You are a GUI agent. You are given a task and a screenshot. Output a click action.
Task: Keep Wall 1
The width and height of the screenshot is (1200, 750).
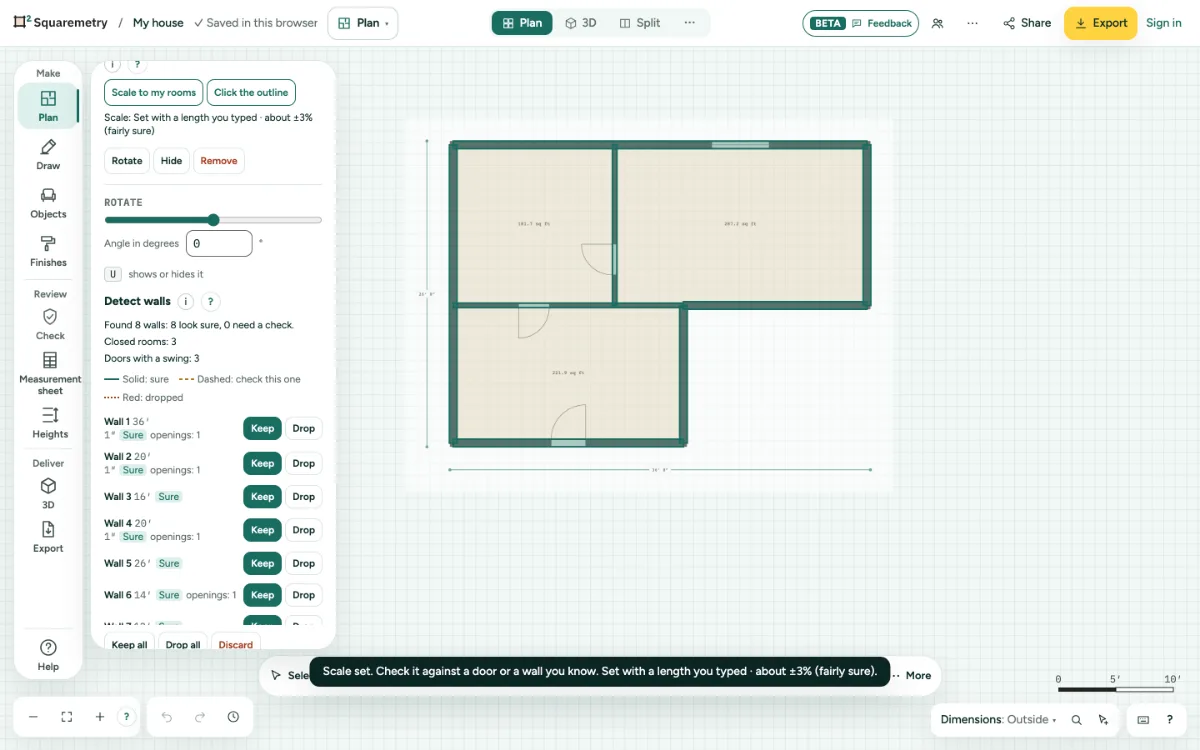click(262, 428)
